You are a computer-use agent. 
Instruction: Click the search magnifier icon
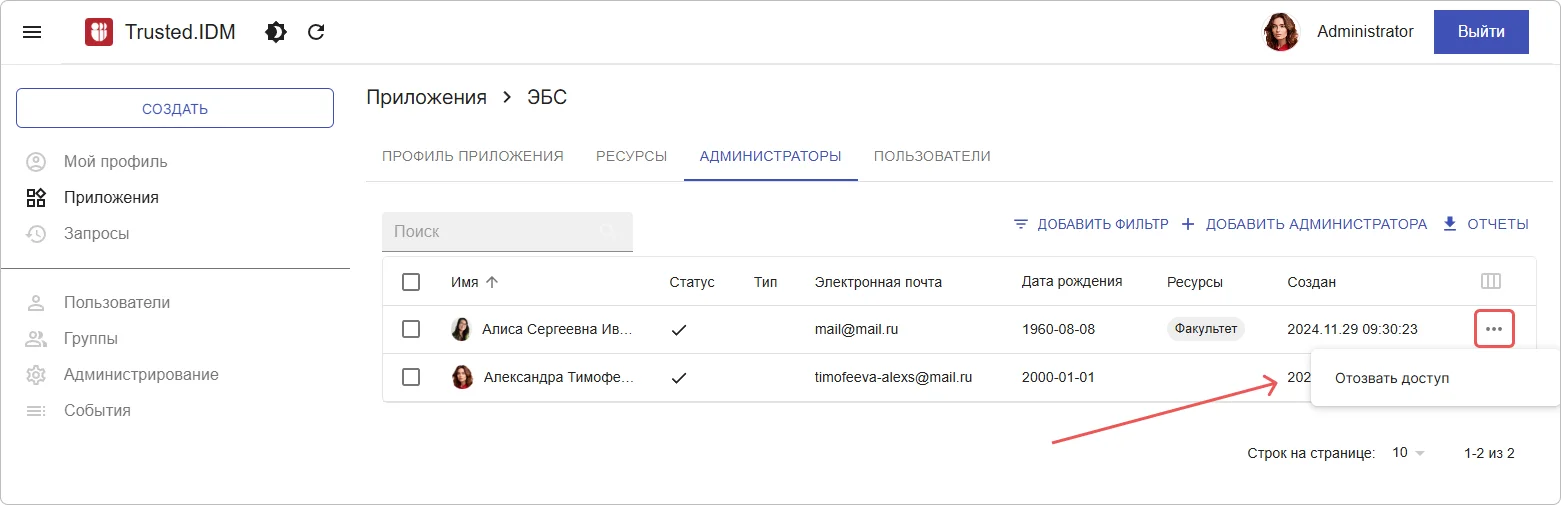pos(608,232)
